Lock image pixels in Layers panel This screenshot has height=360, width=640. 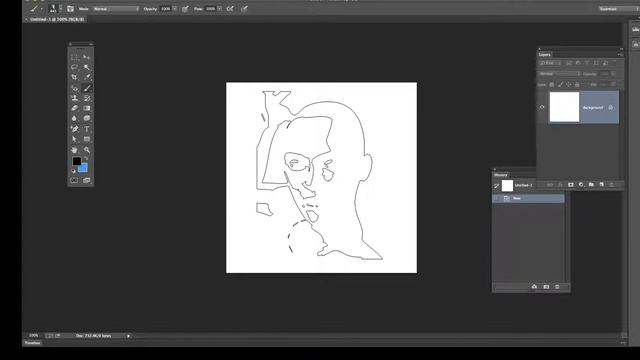point(560,84)
